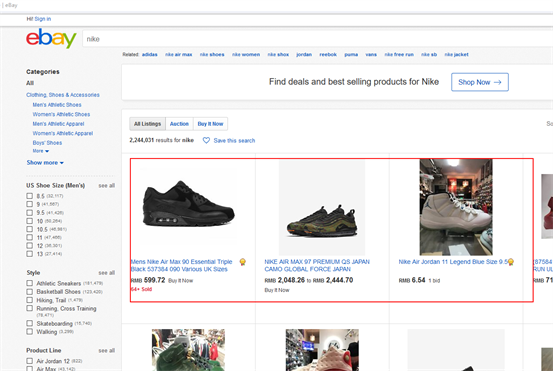Open the camo Air Max 97 product image

(x=322, y=208)
